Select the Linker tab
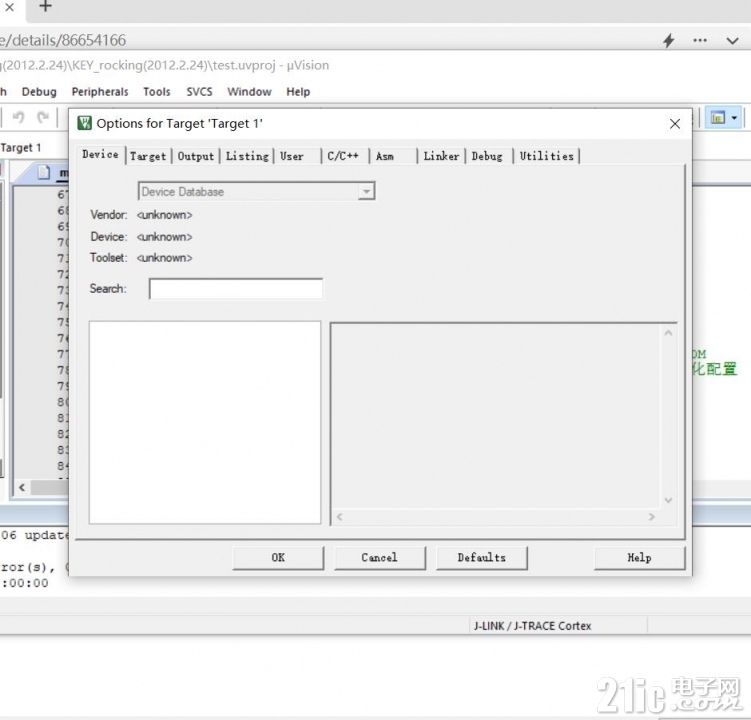The height and width of the screenshot is (720, 751). coord(441,156)
